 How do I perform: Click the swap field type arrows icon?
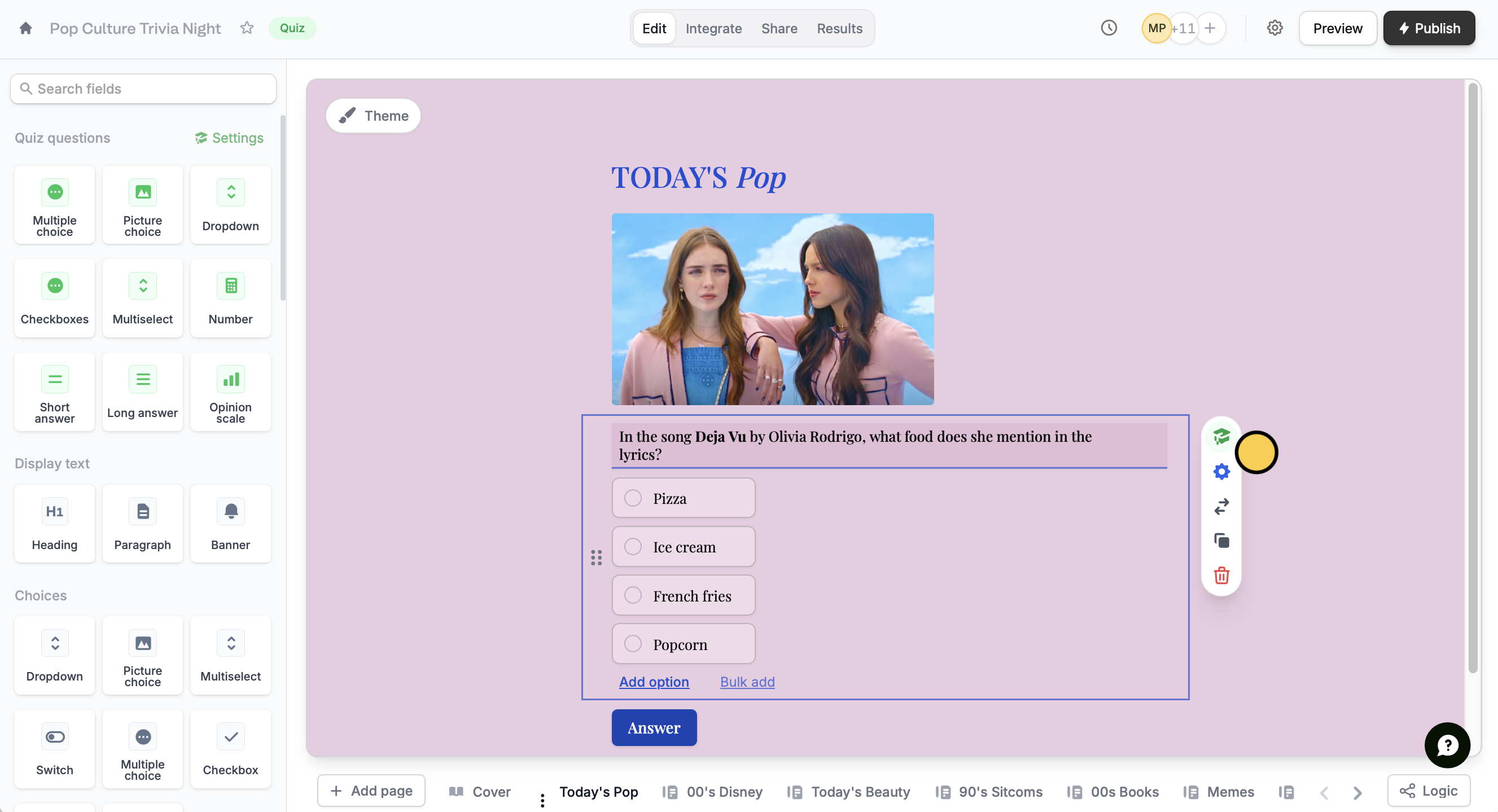point(1221,506)
